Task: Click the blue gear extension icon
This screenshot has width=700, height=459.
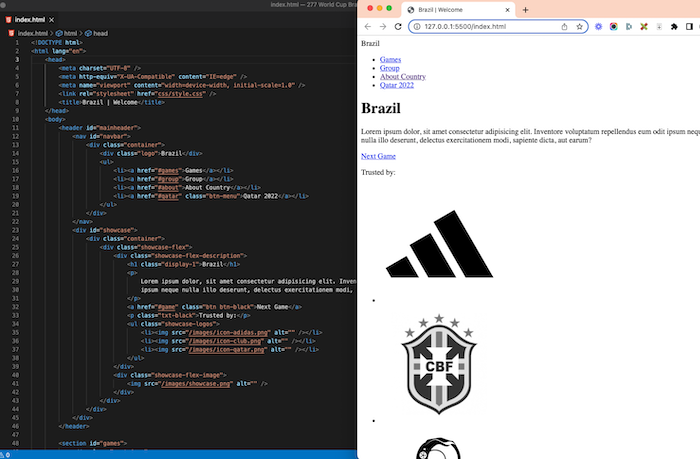Action: pos(599,27)
